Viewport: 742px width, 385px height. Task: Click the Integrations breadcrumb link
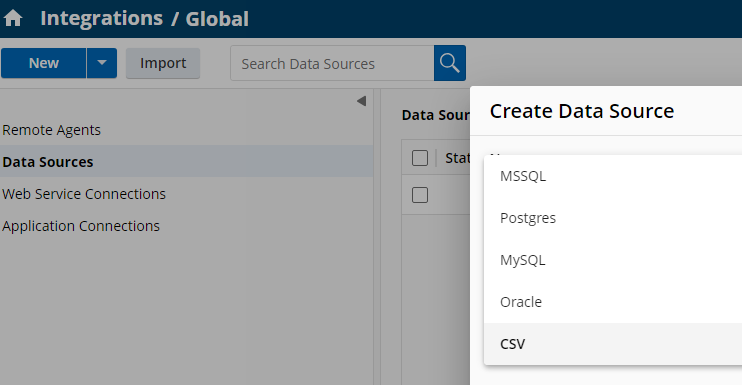point(101,18)
